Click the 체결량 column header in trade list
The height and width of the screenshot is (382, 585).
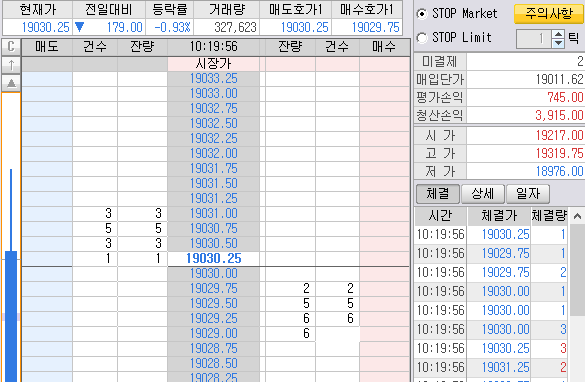tap(549, 216)
